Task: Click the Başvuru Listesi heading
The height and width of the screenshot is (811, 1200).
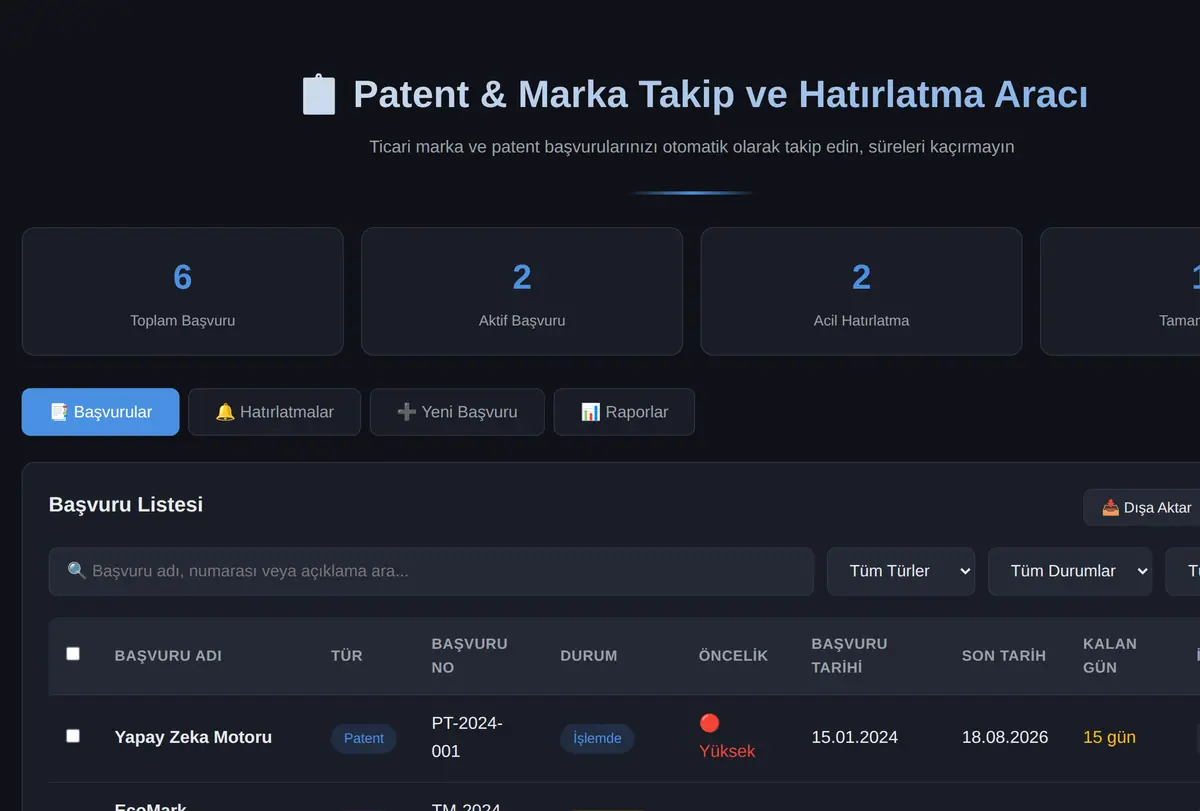Action: pos(126,505)
